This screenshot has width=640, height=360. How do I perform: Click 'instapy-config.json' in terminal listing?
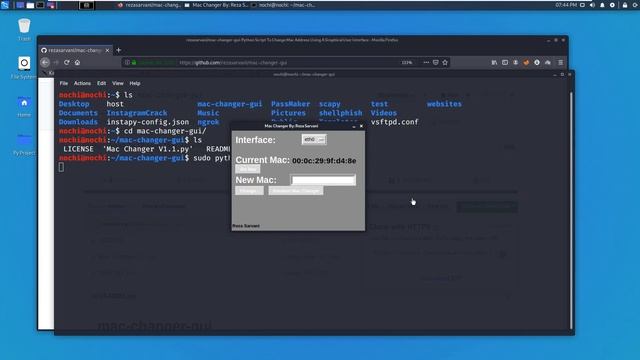148,122
